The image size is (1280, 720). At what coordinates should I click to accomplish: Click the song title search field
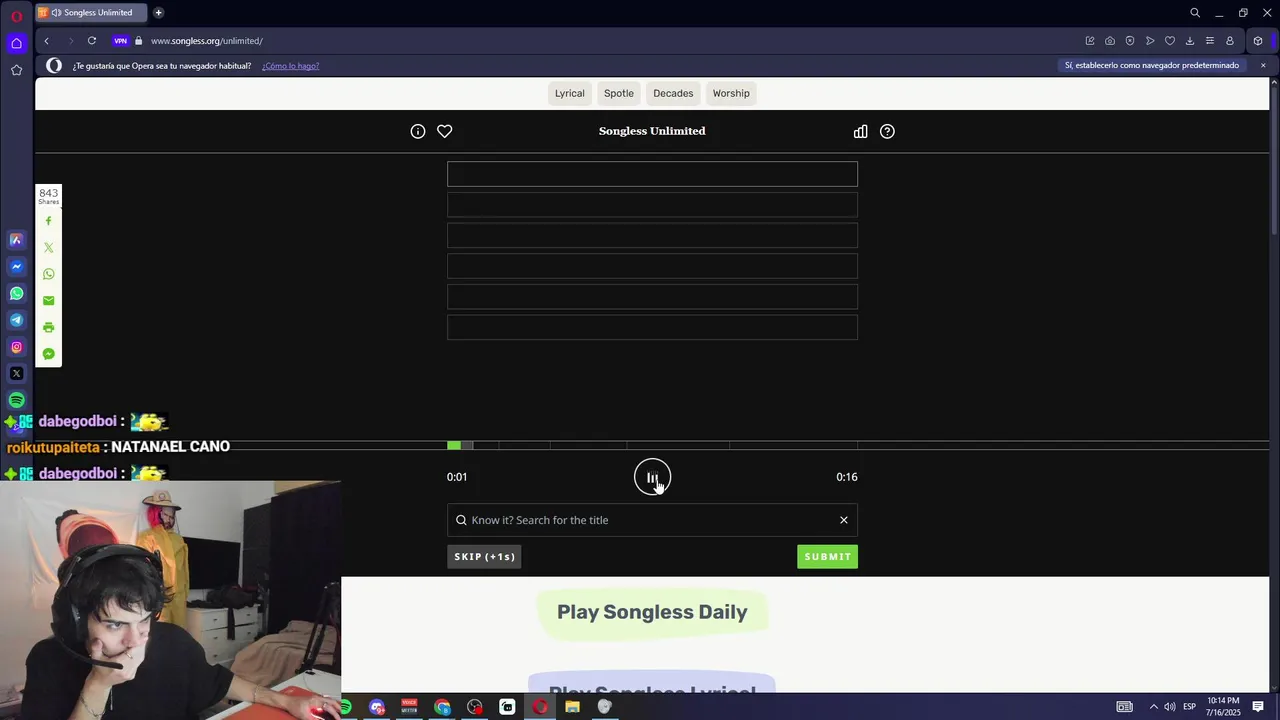tap(652, 520)
